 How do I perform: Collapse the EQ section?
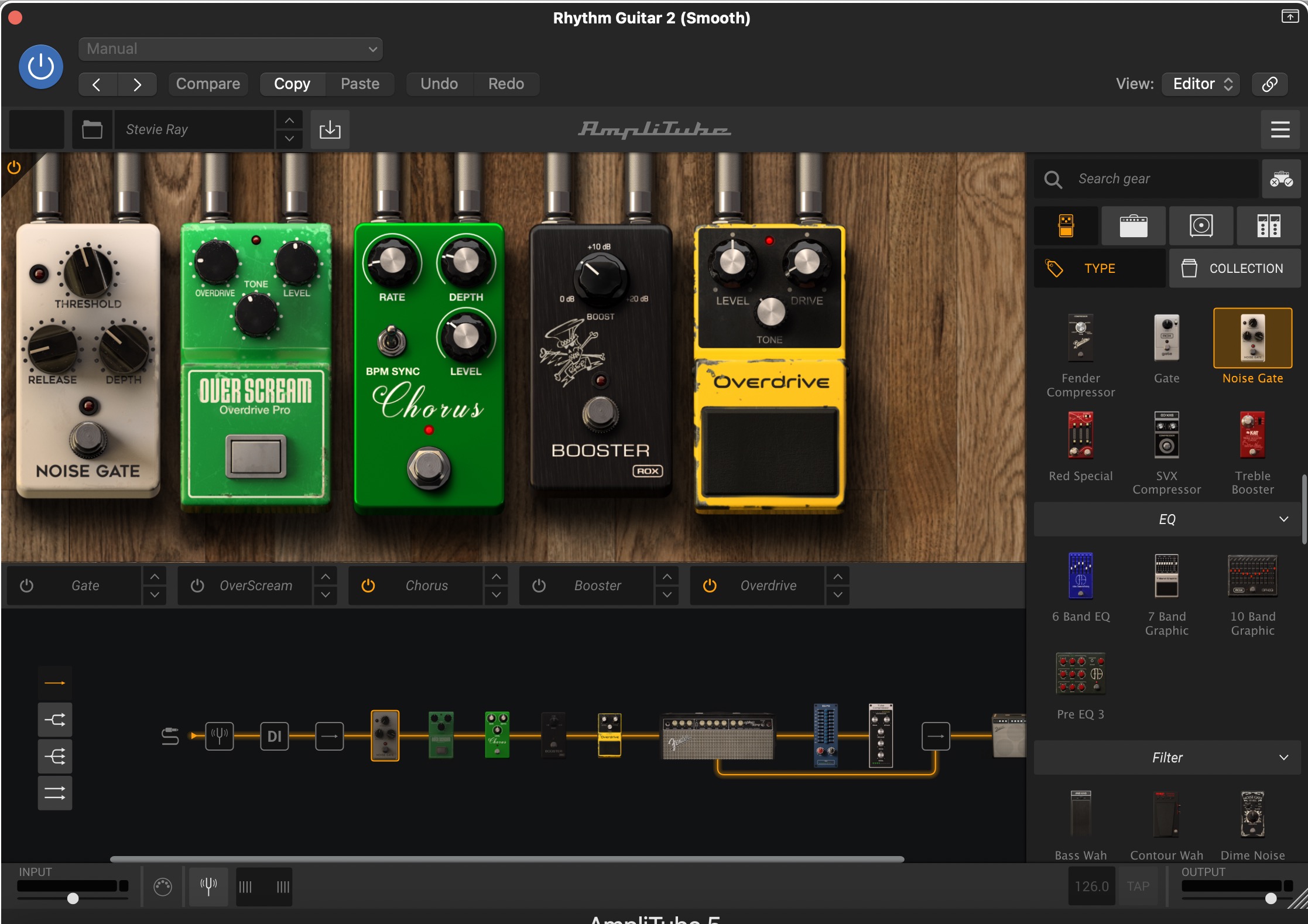[1167, 519]
